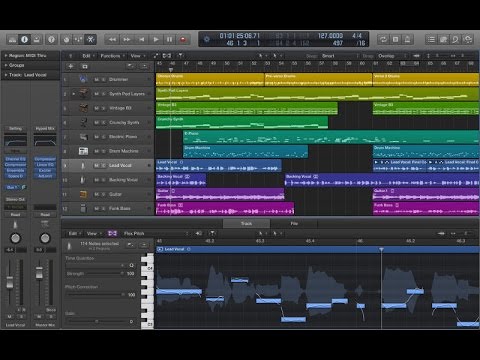Adjust the Gain slider in editor
Screen dimensions: 480x360
point(97,321)
